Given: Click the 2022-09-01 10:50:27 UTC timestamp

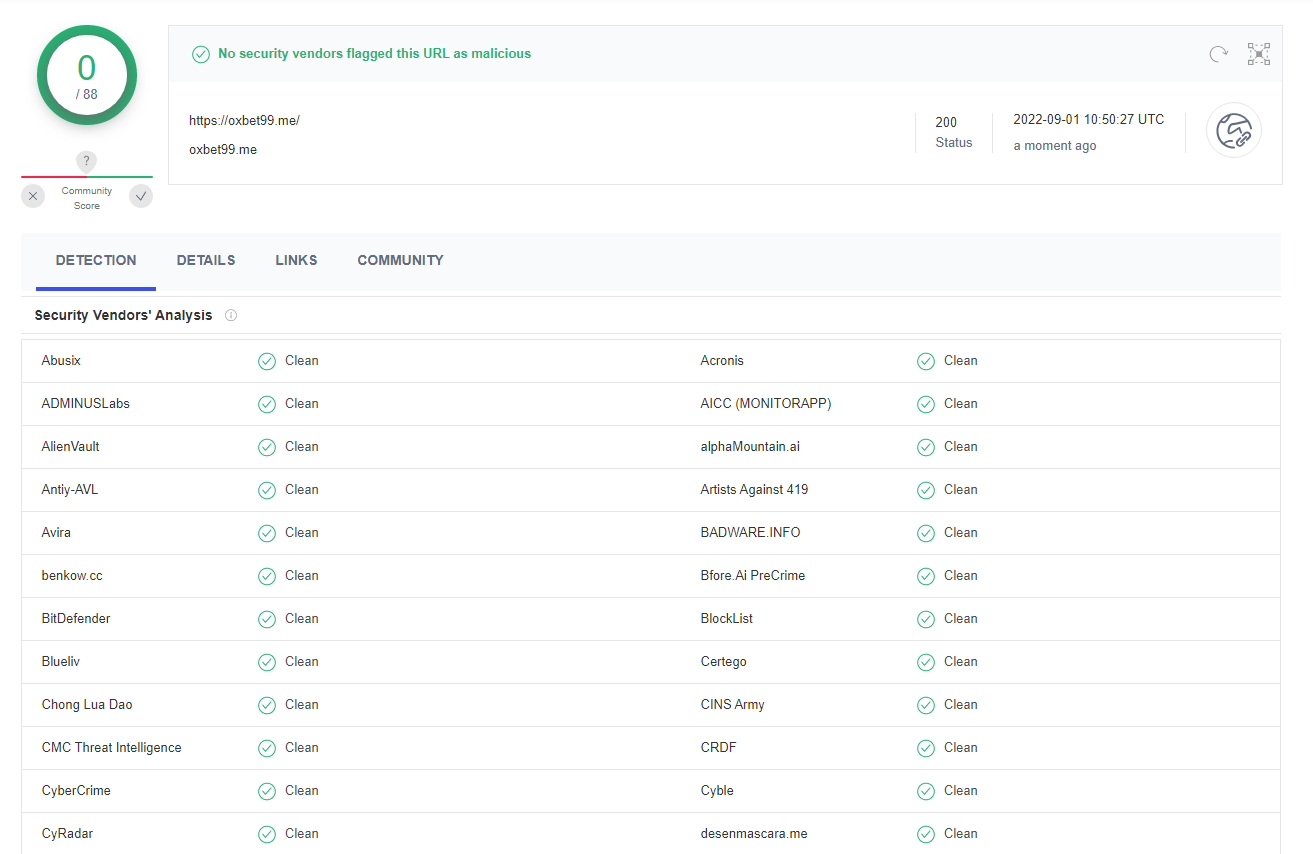Looking at the screenshot, I should point(1089,119).
